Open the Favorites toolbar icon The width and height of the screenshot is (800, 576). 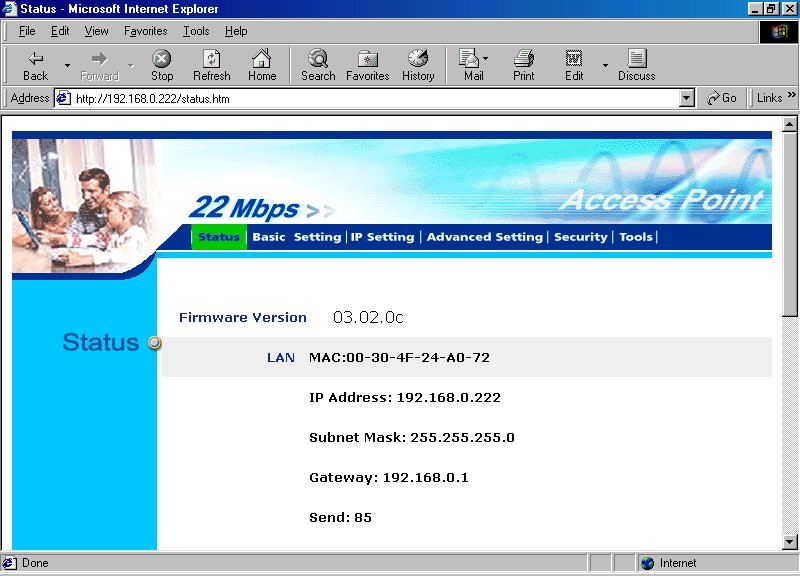click(x=367, y=65)
